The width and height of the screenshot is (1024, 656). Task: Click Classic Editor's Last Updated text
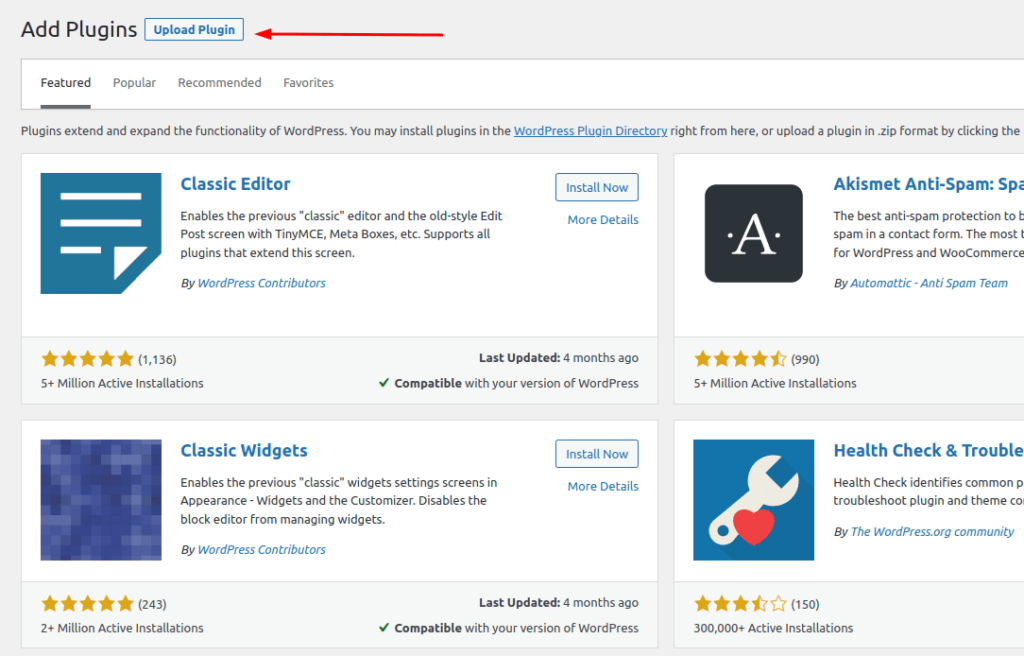(x=558, y=358)
